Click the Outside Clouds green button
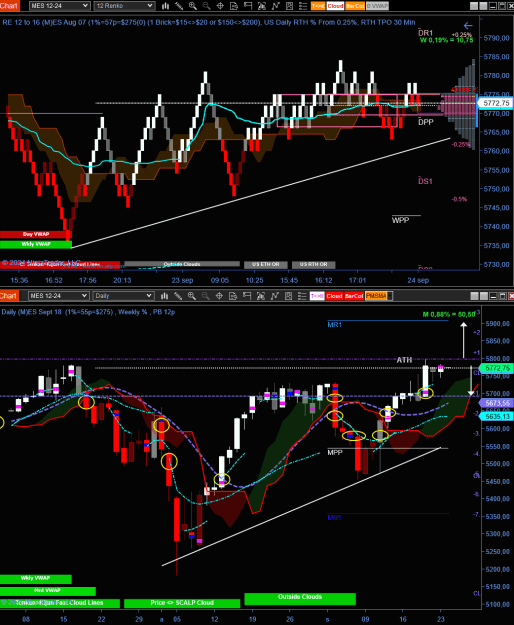514x625 pixels. click(x=300, y=599)
